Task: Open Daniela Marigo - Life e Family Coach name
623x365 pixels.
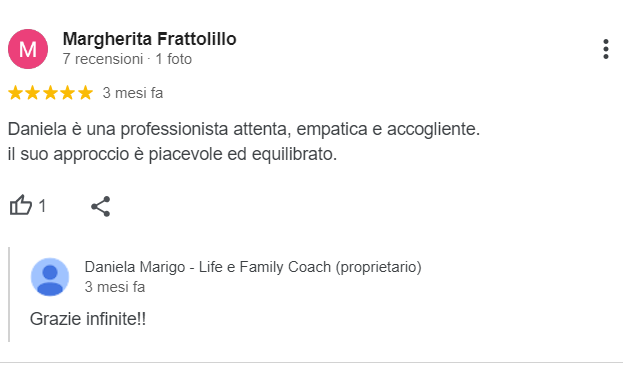Action: [253, 267]
